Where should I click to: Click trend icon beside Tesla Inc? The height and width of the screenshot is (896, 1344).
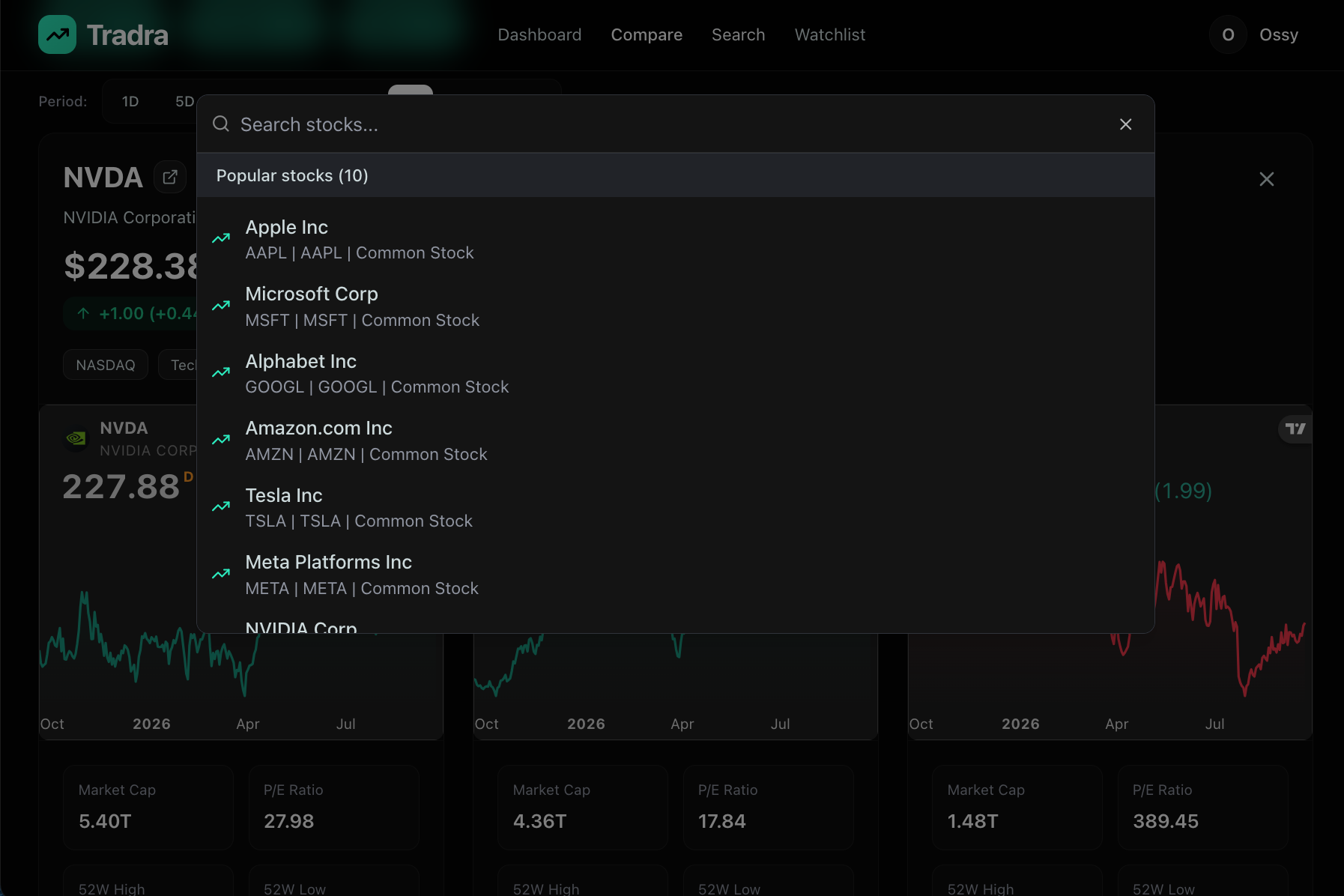[221, 506]
